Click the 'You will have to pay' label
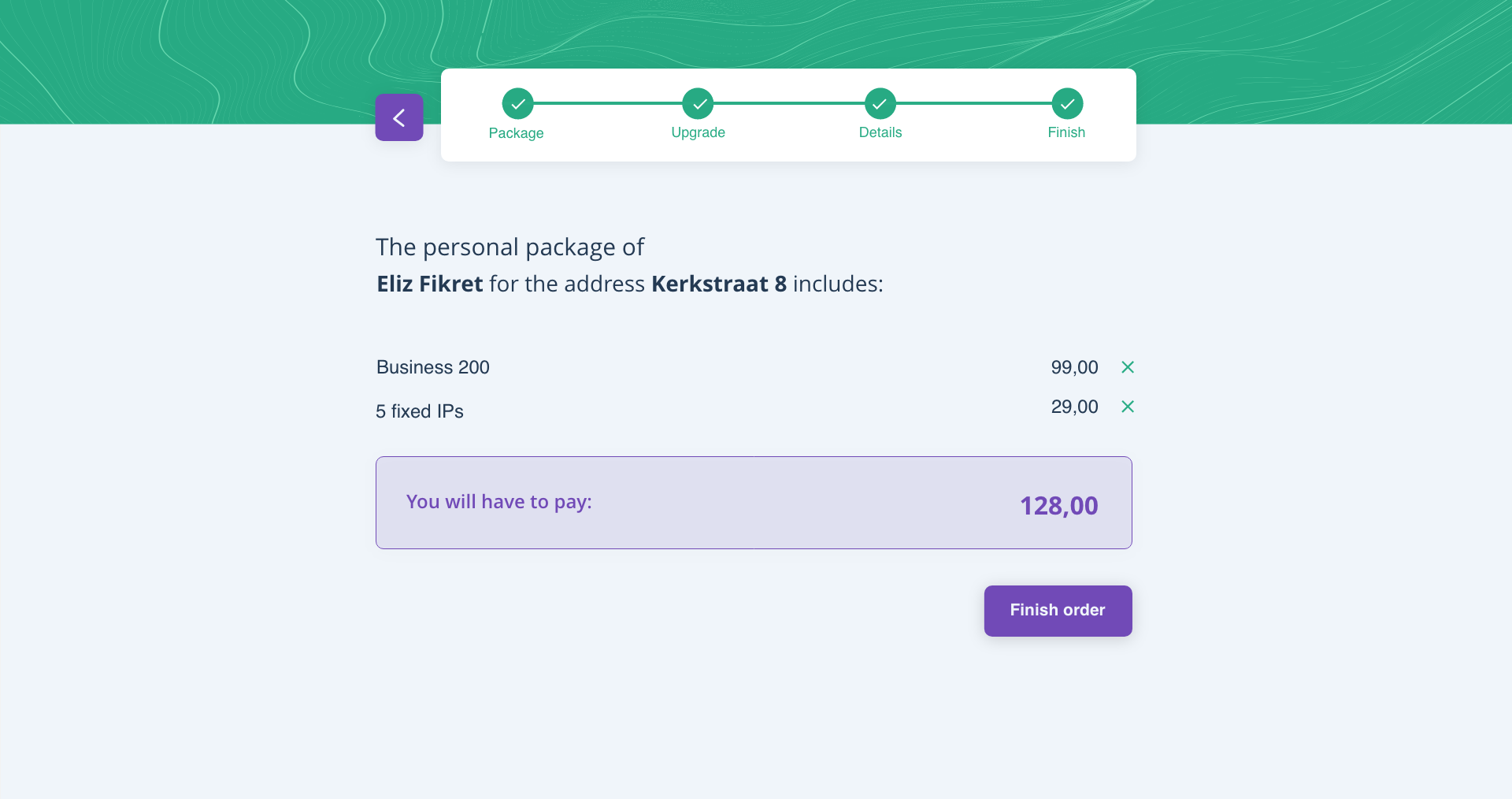Viewport: 1512px width, 799px height. 498,502
